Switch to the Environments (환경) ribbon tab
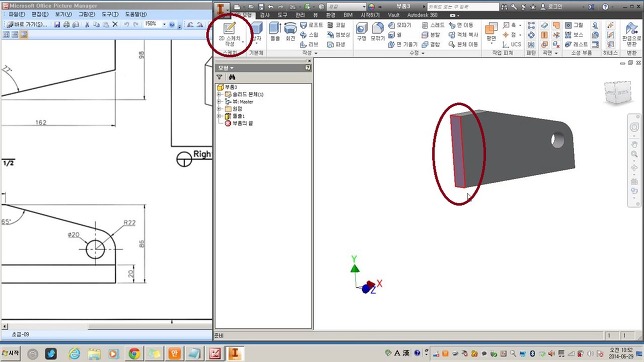644x362 pixels. coord(331,15)
